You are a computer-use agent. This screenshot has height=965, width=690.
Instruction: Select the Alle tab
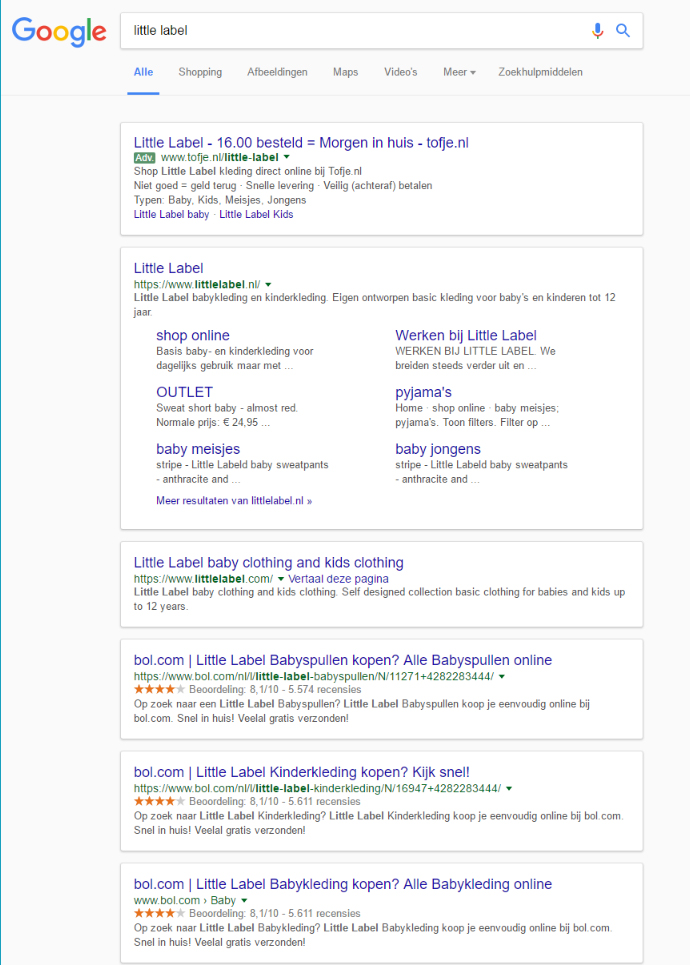click(143, 72)
